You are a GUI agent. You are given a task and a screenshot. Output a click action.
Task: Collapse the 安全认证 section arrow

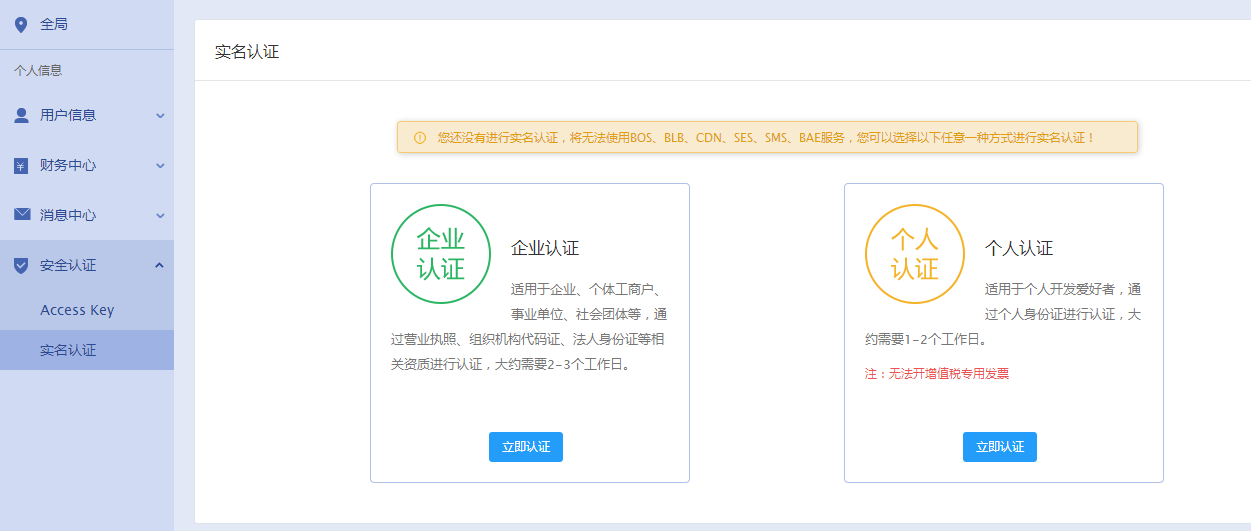[160, 265]
